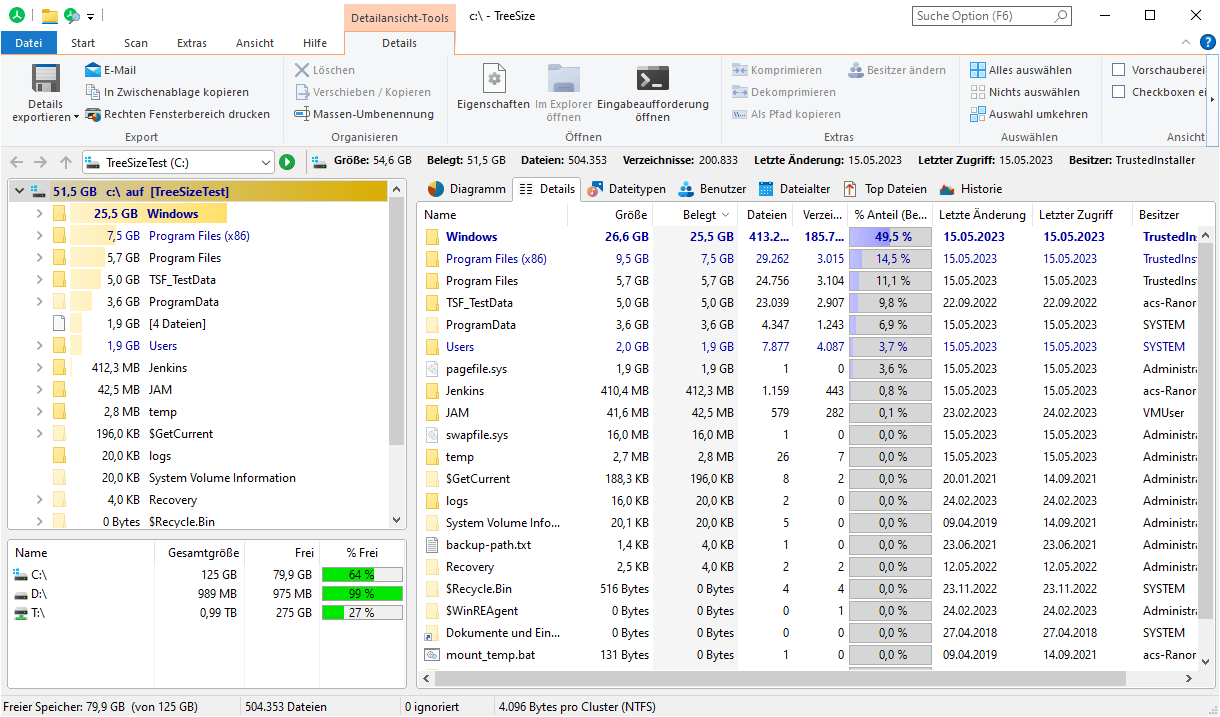Screen dimensions: 1220x717
Task: Navigate back with left arrow
Action: tap(16, 162)
